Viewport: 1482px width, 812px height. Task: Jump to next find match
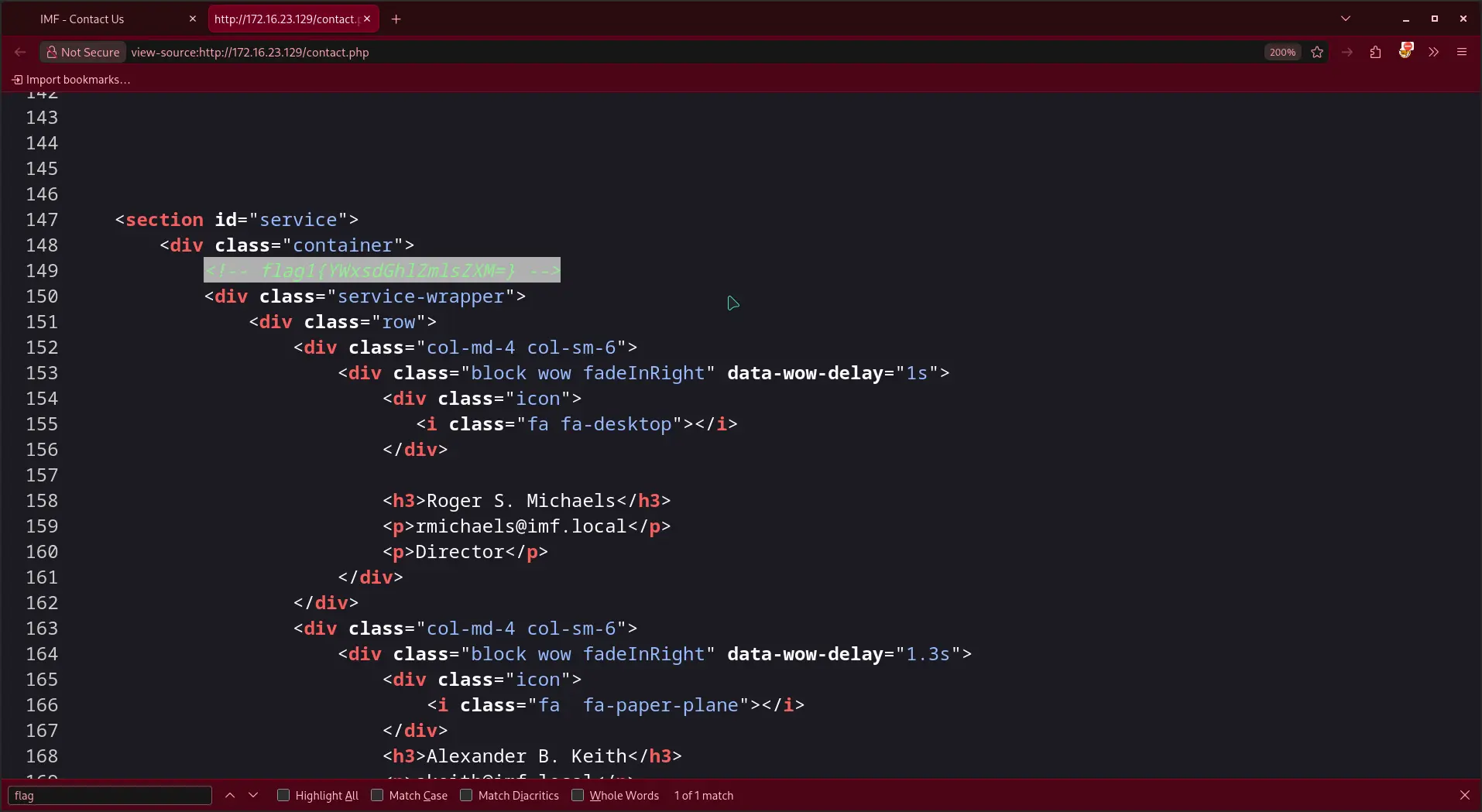[253, 795]
